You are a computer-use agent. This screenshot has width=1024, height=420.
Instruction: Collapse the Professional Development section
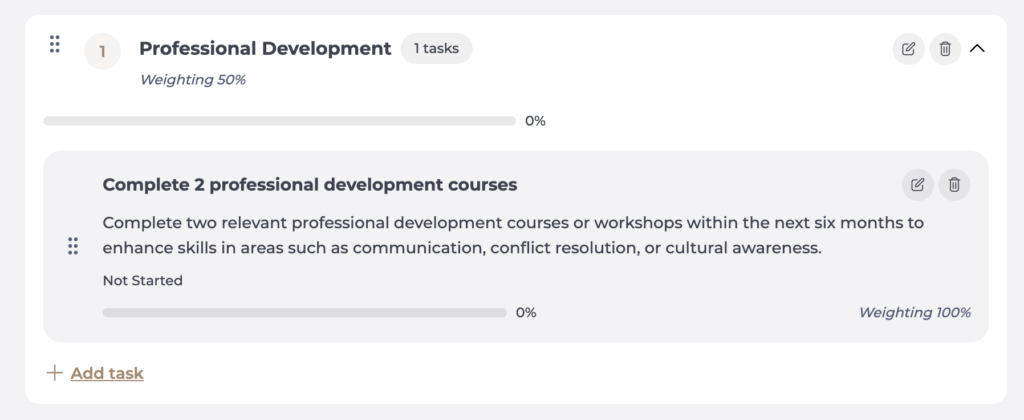coord(977,48)
